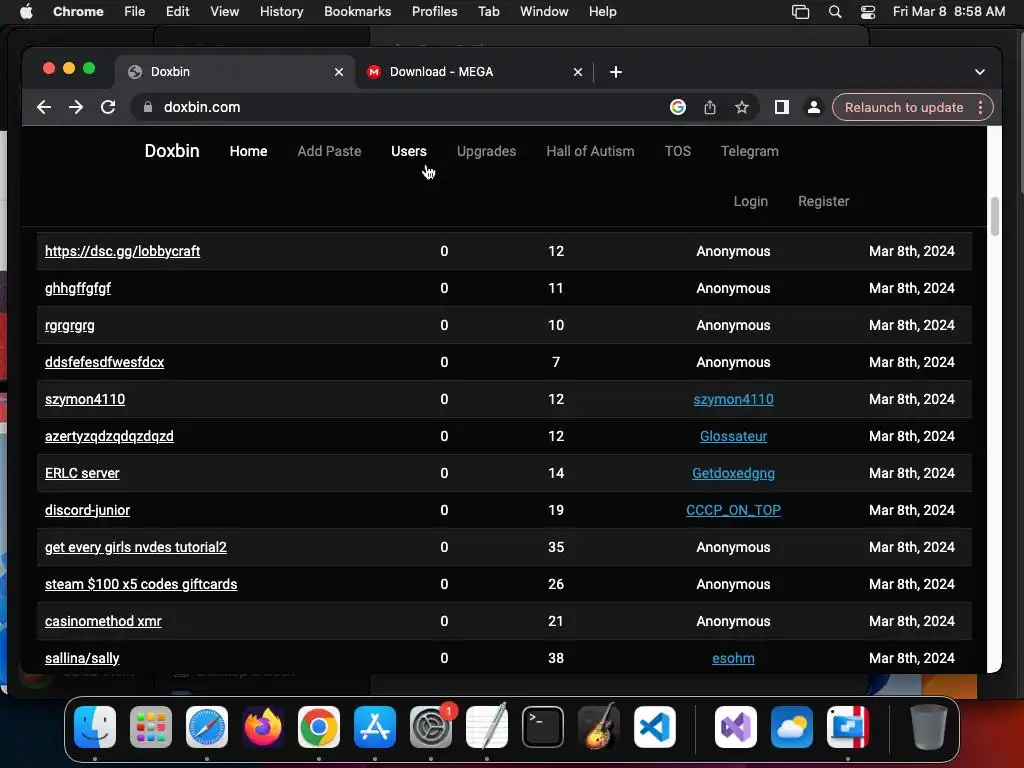Open the Chrome application menu
1024x768 pixels.
(78, 12)
